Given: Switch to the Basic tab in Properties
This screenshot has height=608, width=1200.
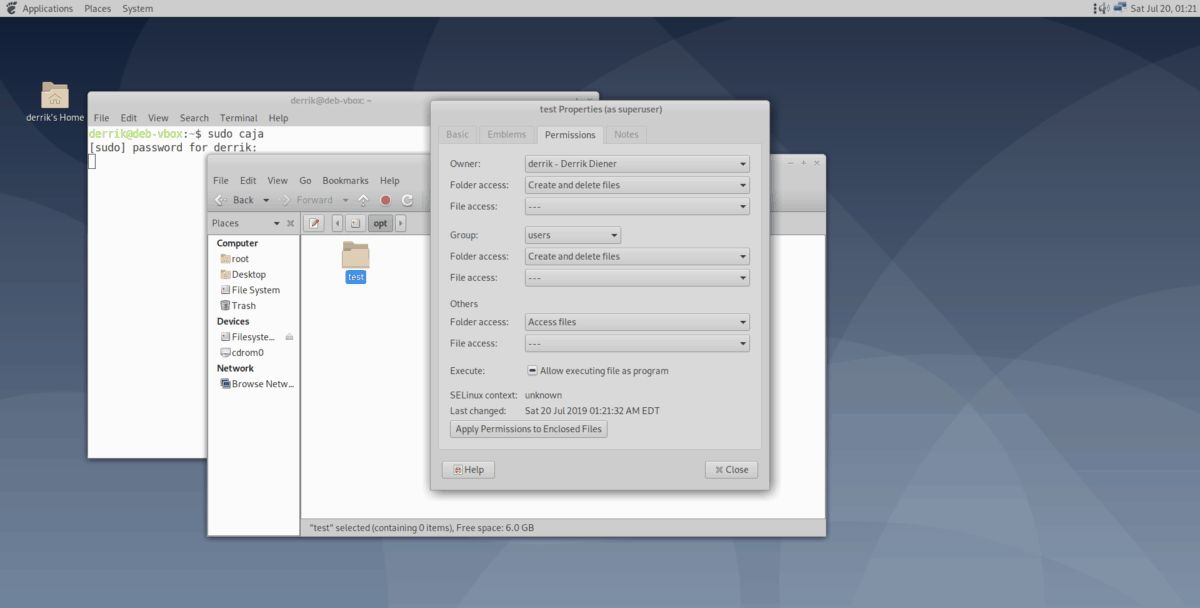Looking at the screenshot, I should [x=457, y=135].
